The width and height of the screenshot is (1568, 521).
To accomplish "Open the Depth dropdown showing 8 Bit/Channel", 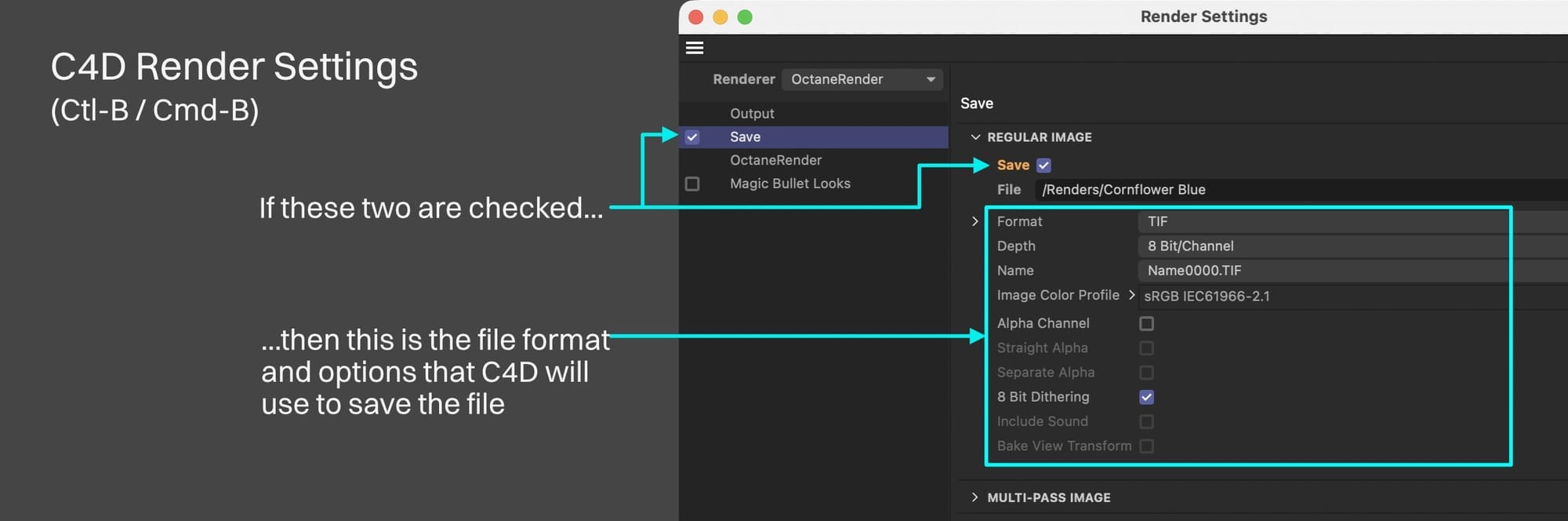I will pyautogui.click(x=1352, y=246).
